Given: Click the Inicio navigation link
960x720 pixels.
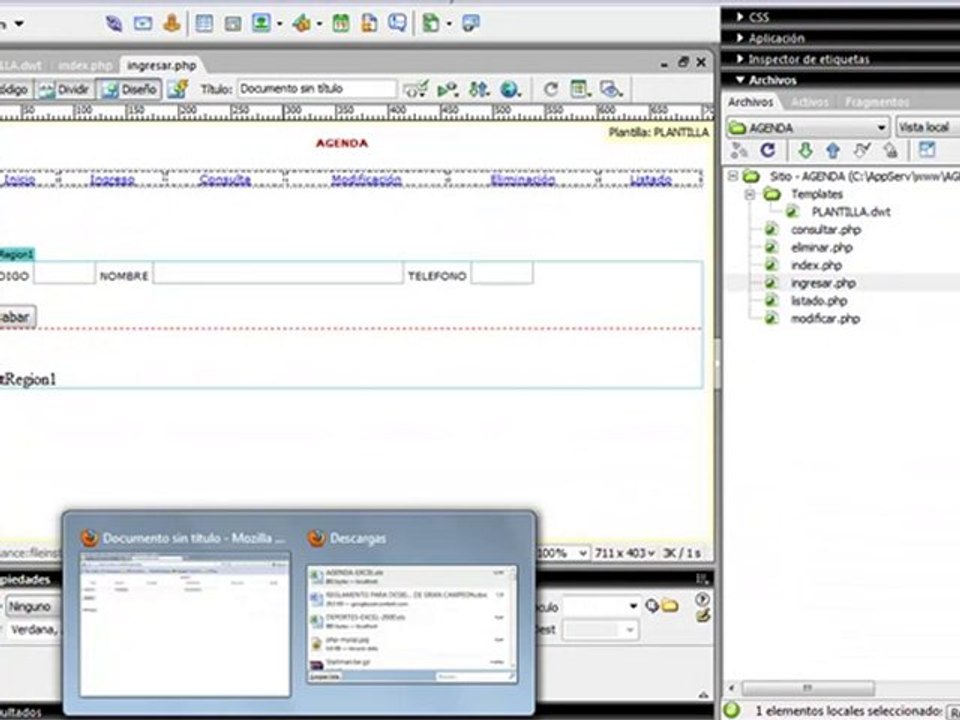Looking at the screenshot, I should 20,179.
